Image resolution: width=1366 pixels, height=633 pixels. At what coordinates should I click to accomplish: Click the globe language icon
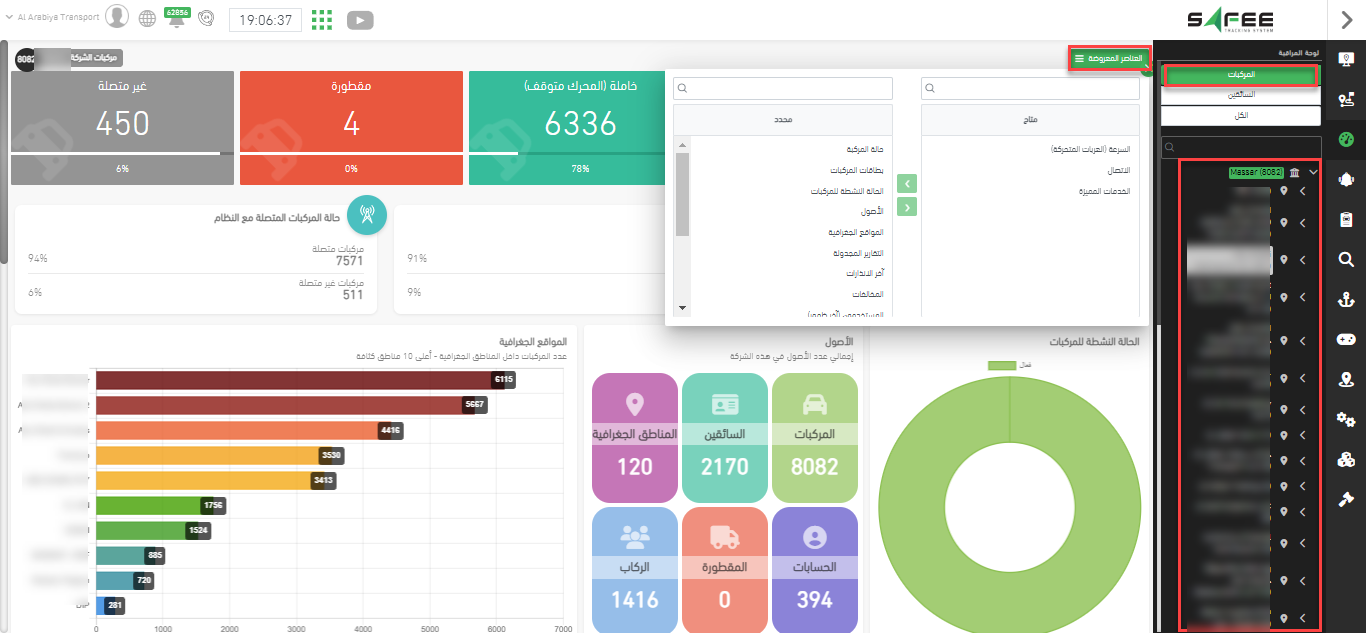pos(148,18)
